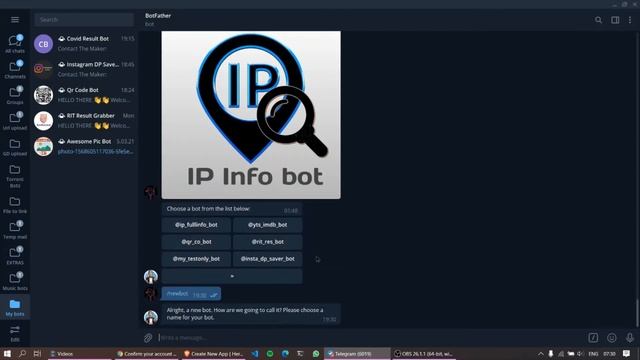The image size is (640, 360).
Task: Click the QR code avatar thumbnail
Action: tap(43, 95)
